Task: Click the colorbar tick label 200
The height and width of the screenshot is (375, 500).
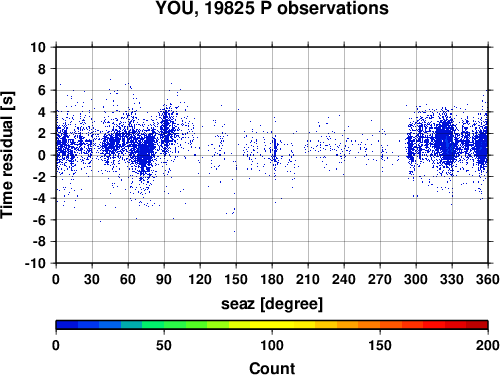Action: click(488, 345)
